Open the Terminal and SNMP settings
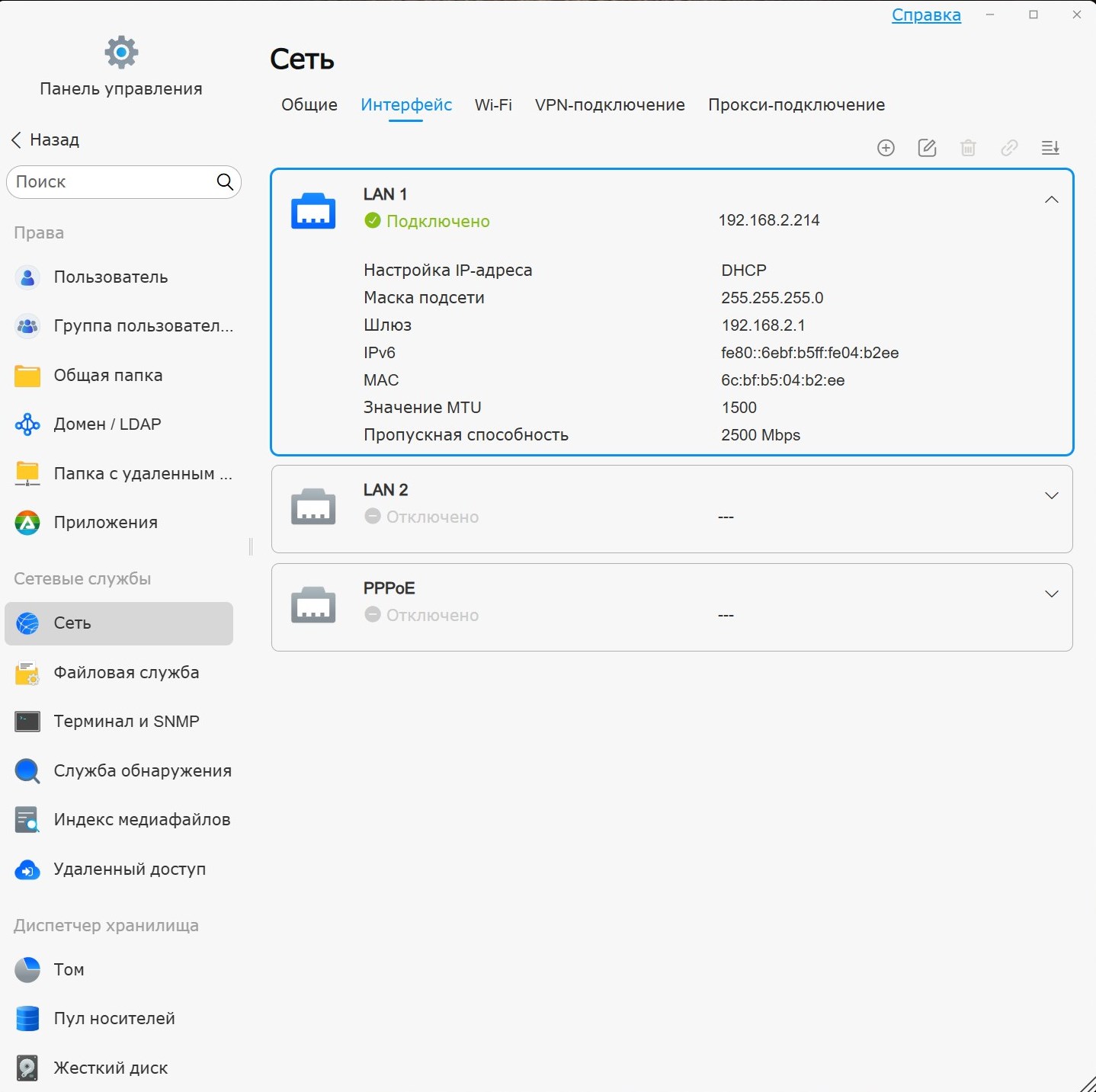The image size is (1096, 1092). tap(126, 721)
